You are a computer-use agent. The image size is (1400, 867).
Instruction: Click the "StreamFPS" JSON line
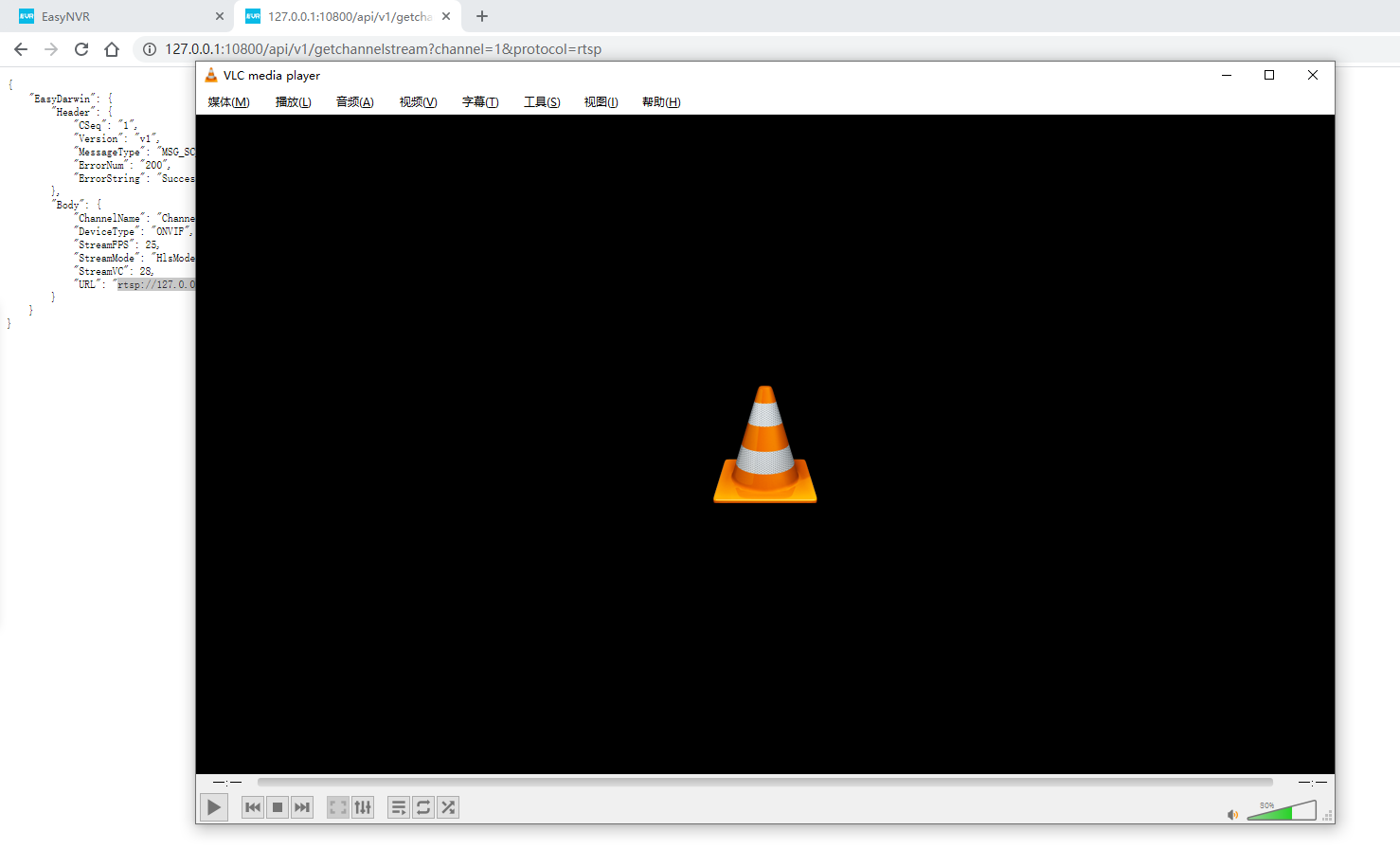coord(117,244)
